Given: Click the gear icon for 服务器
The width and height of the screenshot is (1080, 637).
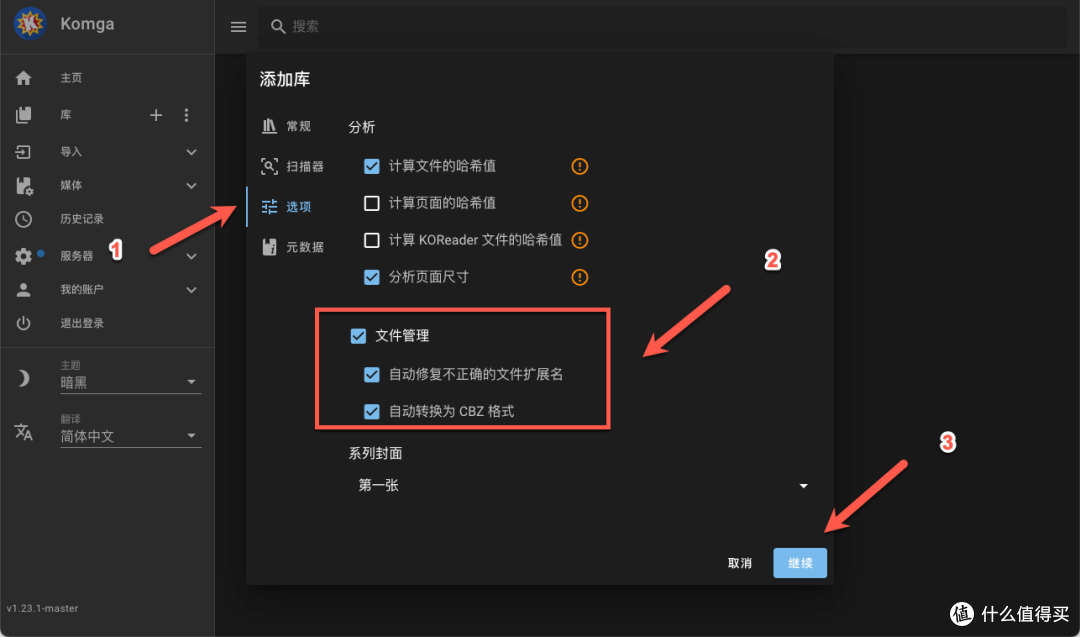Looking at the screenshot, I should coord(23,256).
